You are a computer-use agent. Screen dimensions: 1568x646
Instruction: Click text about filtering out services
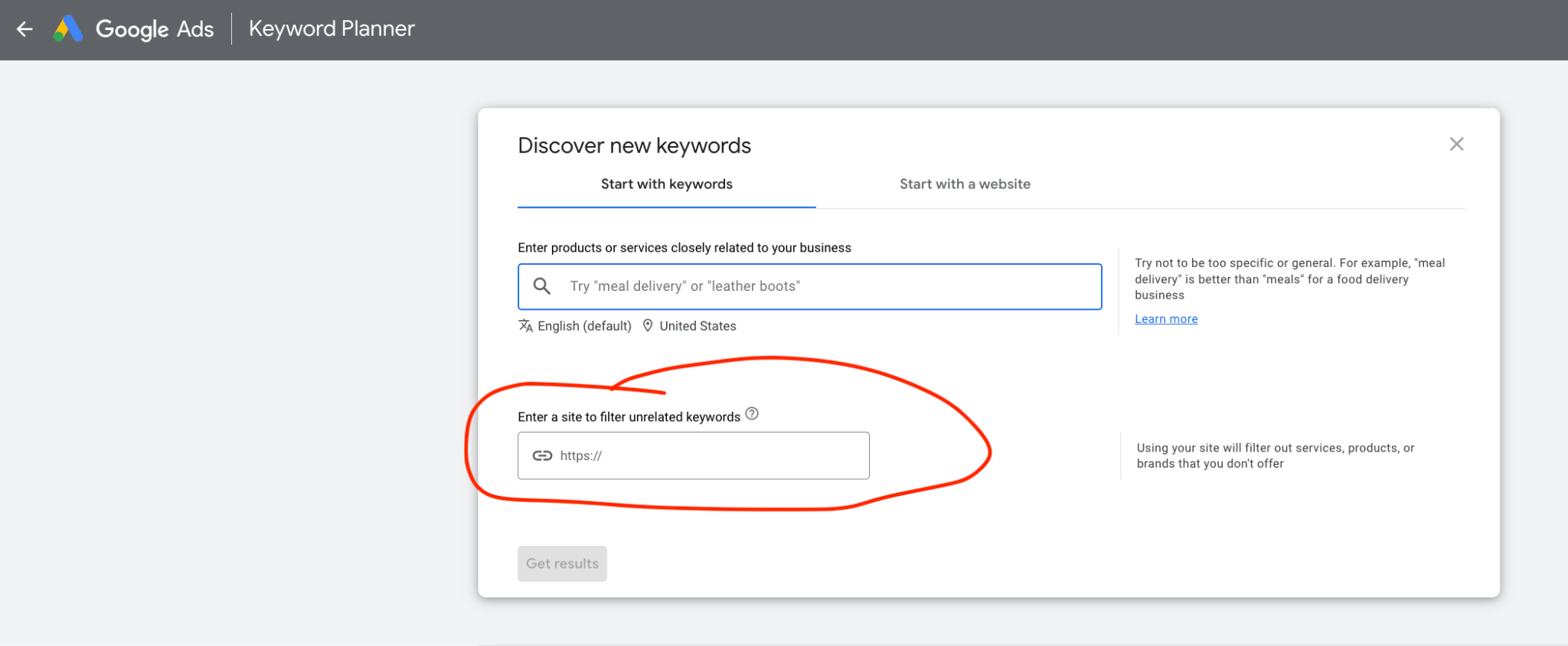(1276, 455)
